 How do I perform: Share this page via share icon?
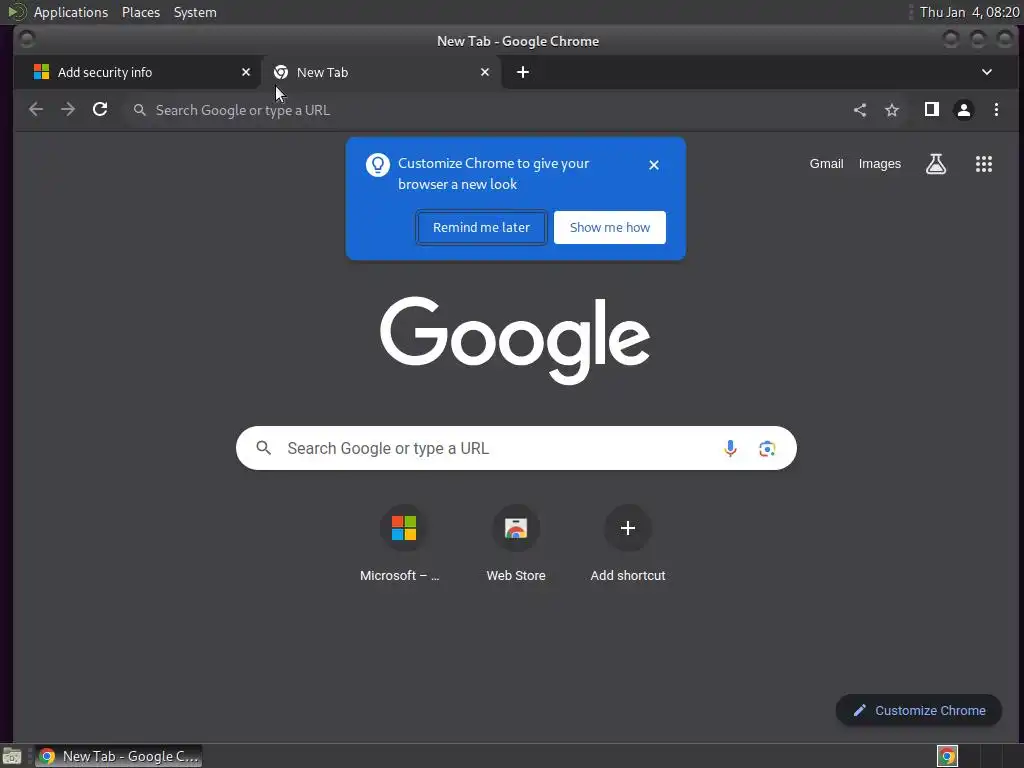(x=860, y=110)
